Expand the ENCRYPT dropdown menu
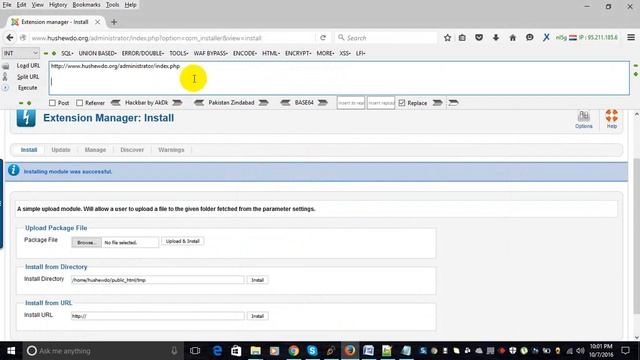Image resolution: width=640 pixels, height=360 pixels. click(x=298, y=53)
